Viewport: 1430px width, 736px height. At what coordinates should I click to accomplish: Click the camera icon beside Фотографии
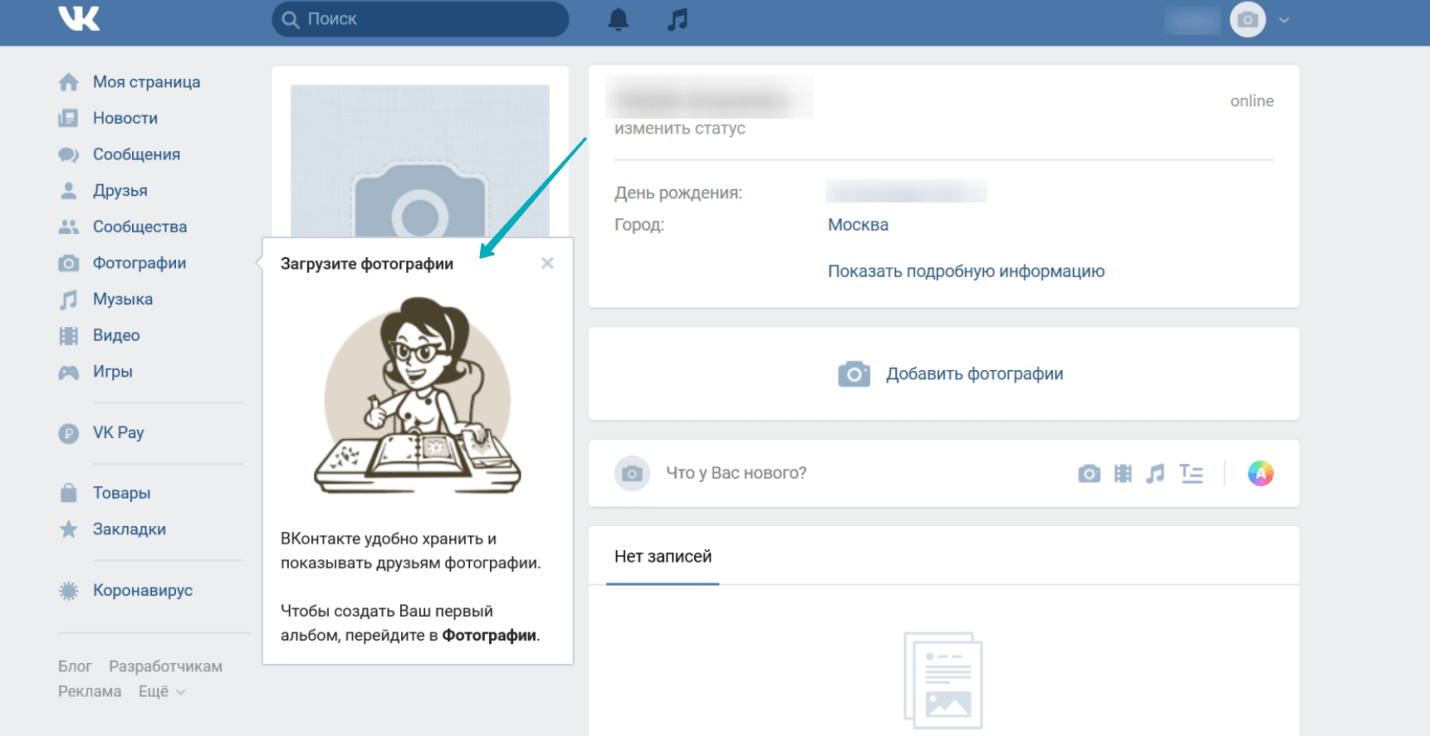68,263
